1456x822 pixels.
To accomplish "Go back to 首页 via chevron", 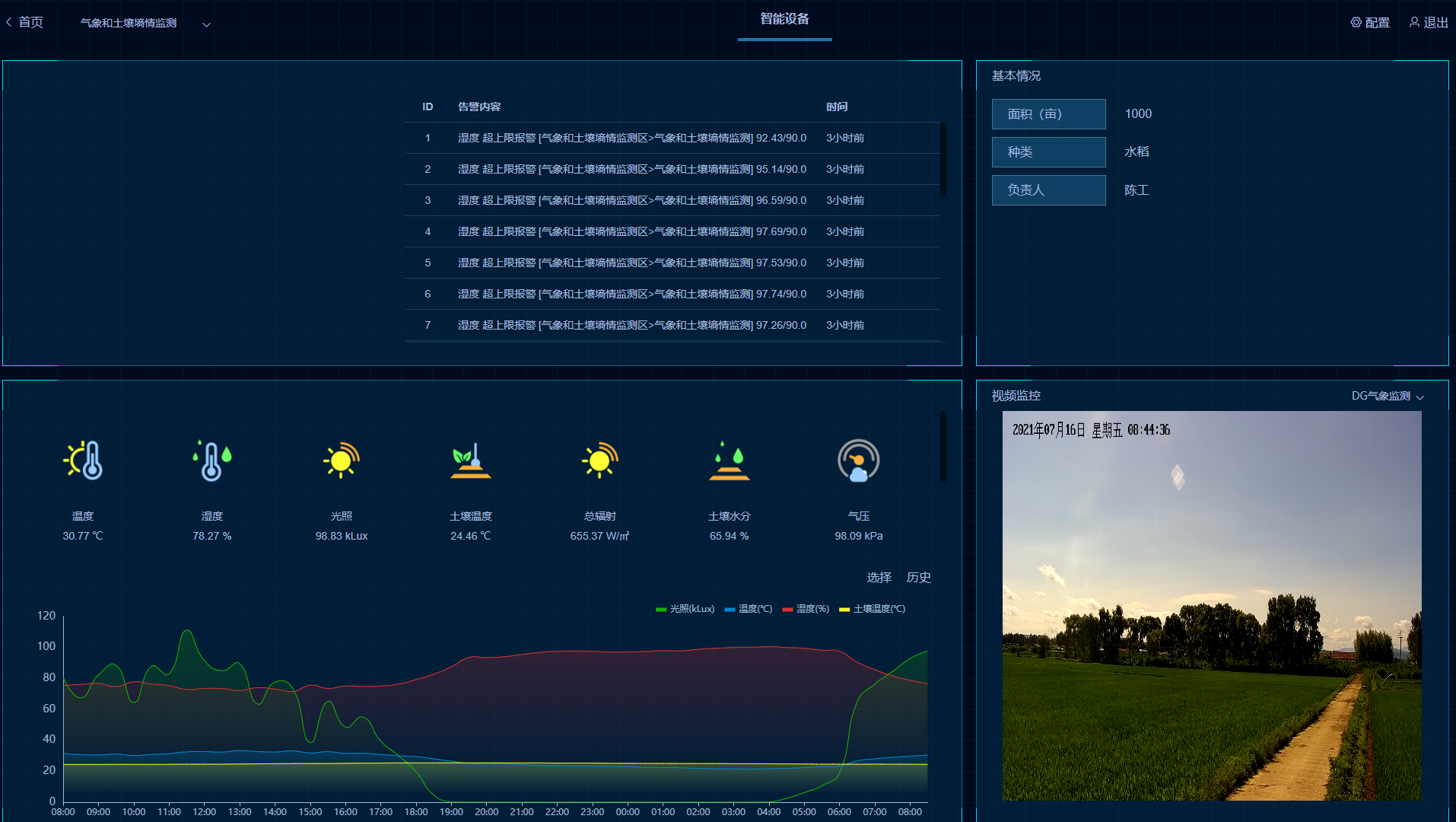I will click(x=9, y=23).
